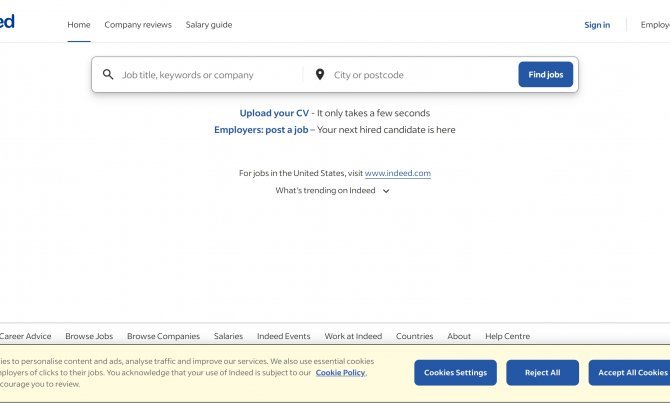This screenshot has height=403, width=670.
Task: Visit the www.indeed.com link
Action: [397, 173]
